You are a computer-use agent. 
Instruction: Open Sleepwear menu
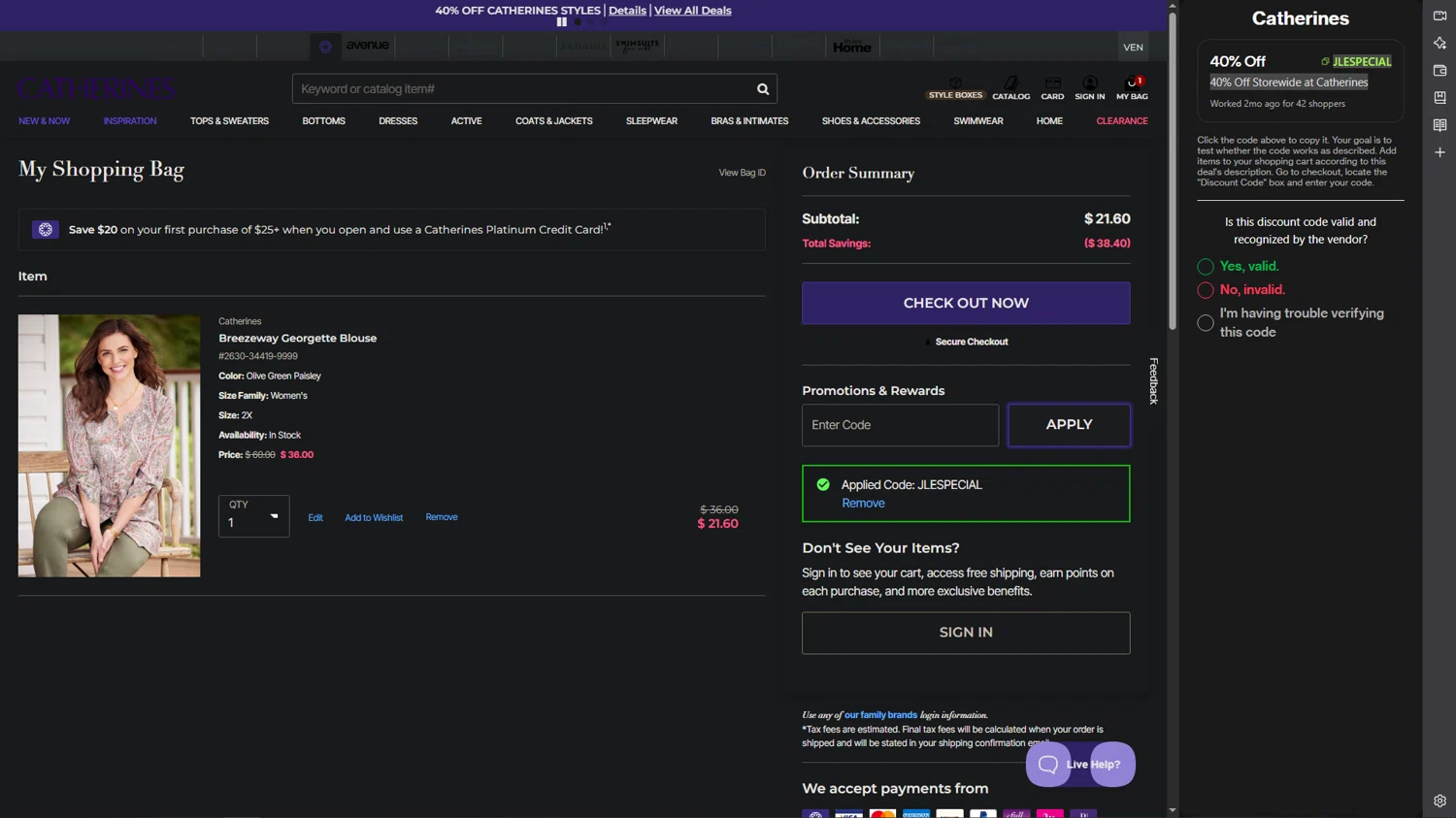(x=651, y=121)
